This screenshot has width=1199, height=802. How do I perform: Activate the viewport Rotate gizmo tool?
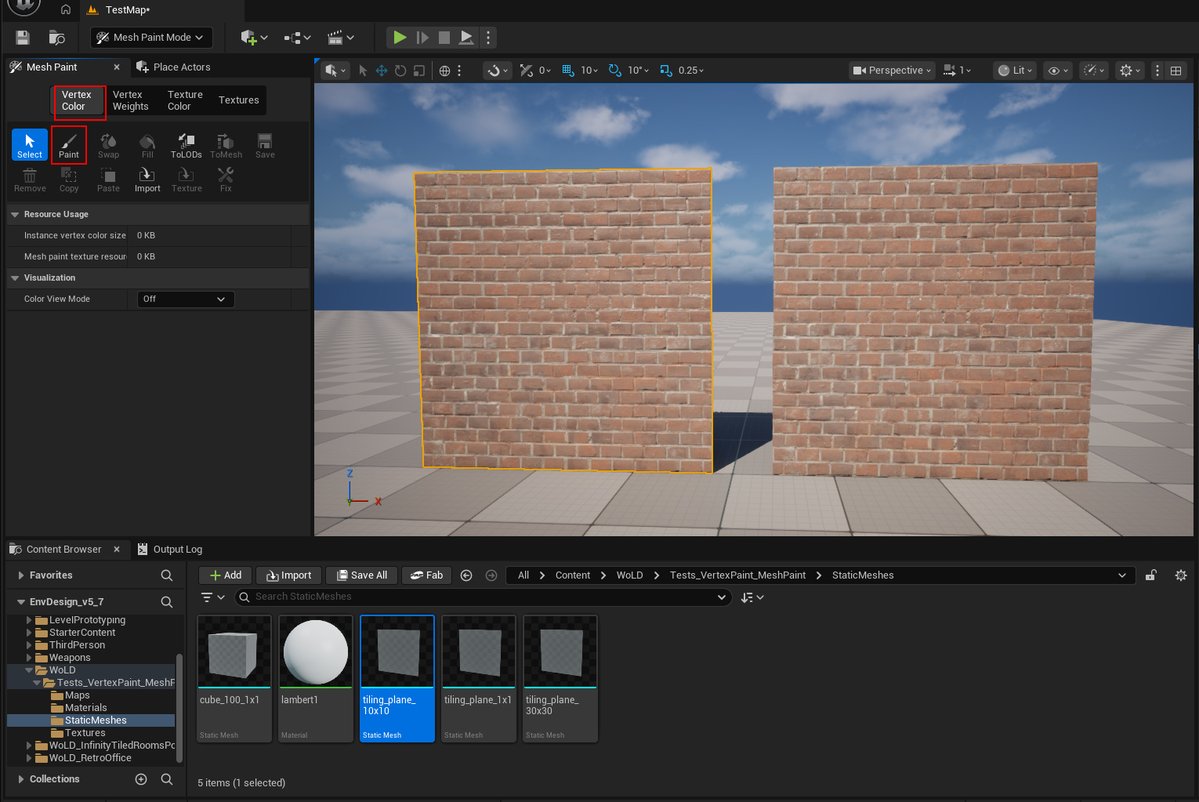click(x=401, y=70)
